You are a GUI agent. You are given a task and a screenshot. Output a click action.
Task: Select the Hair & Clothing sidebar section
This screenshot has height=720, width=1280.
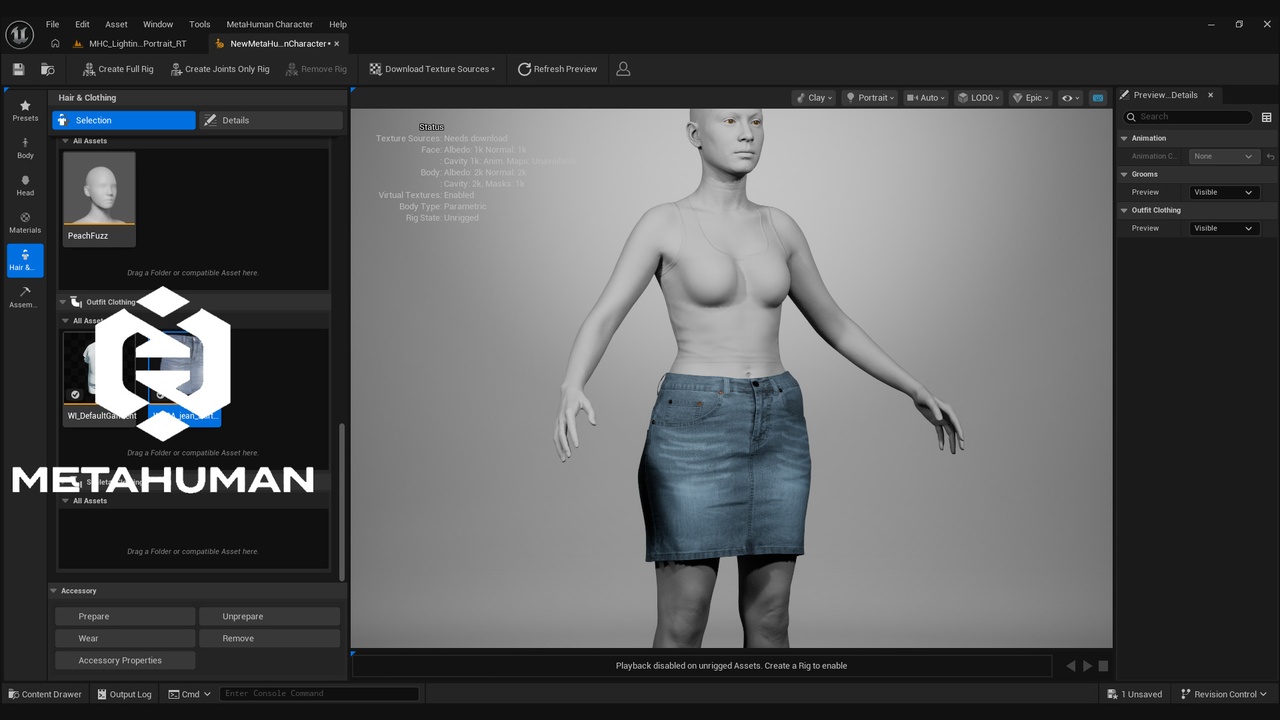[25, 260]
